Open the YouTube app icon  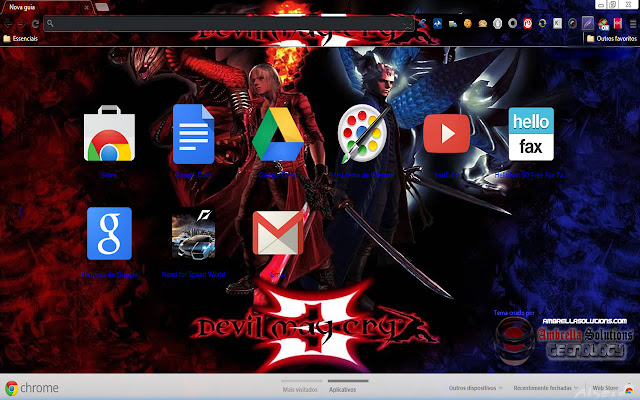[x=447, y=133]
